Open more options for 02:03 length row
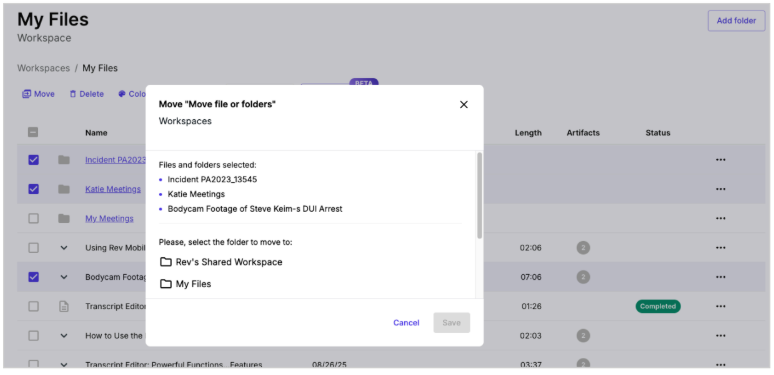 pyautogui.click(x=721, y=336)
